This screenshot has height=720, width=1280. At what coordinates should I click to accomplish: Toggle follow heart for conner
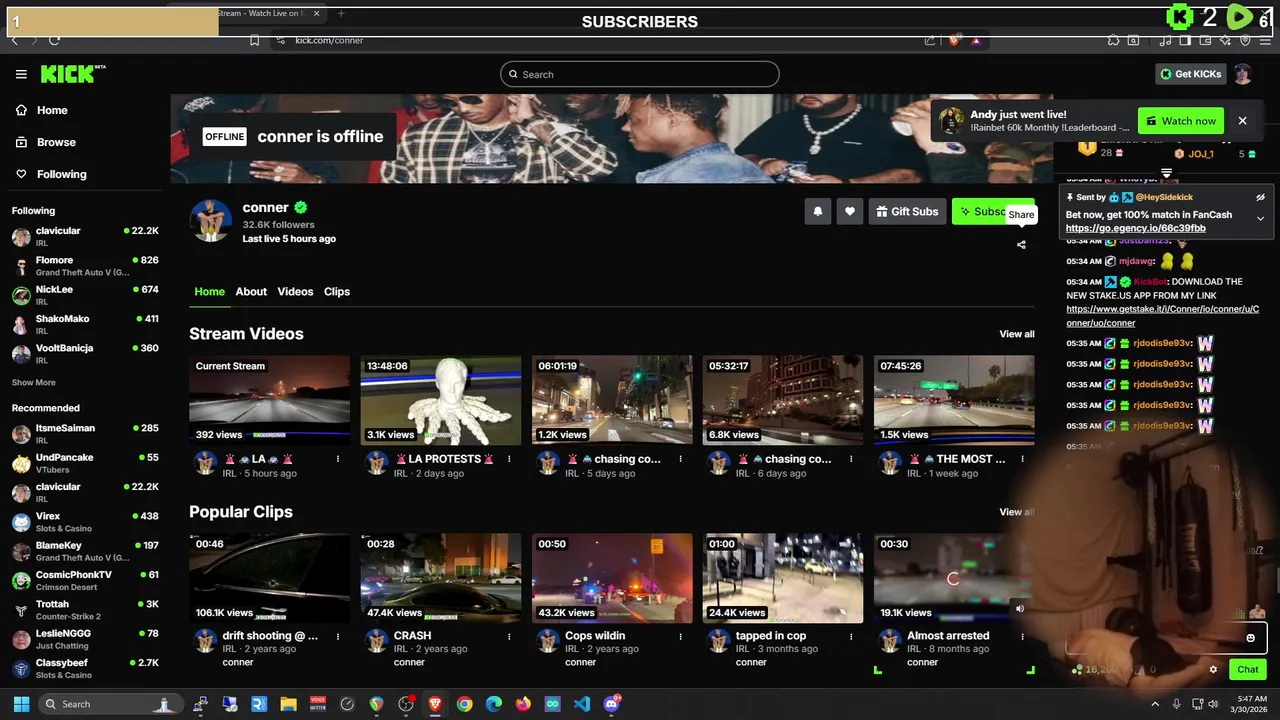click(x=849, y=211)
